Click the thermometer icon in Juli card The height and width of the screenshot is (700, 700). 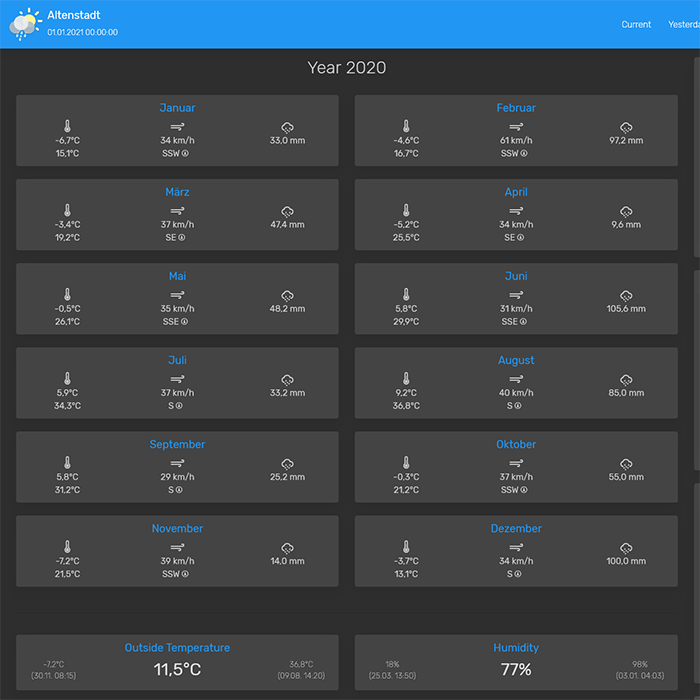pos(67,379)
